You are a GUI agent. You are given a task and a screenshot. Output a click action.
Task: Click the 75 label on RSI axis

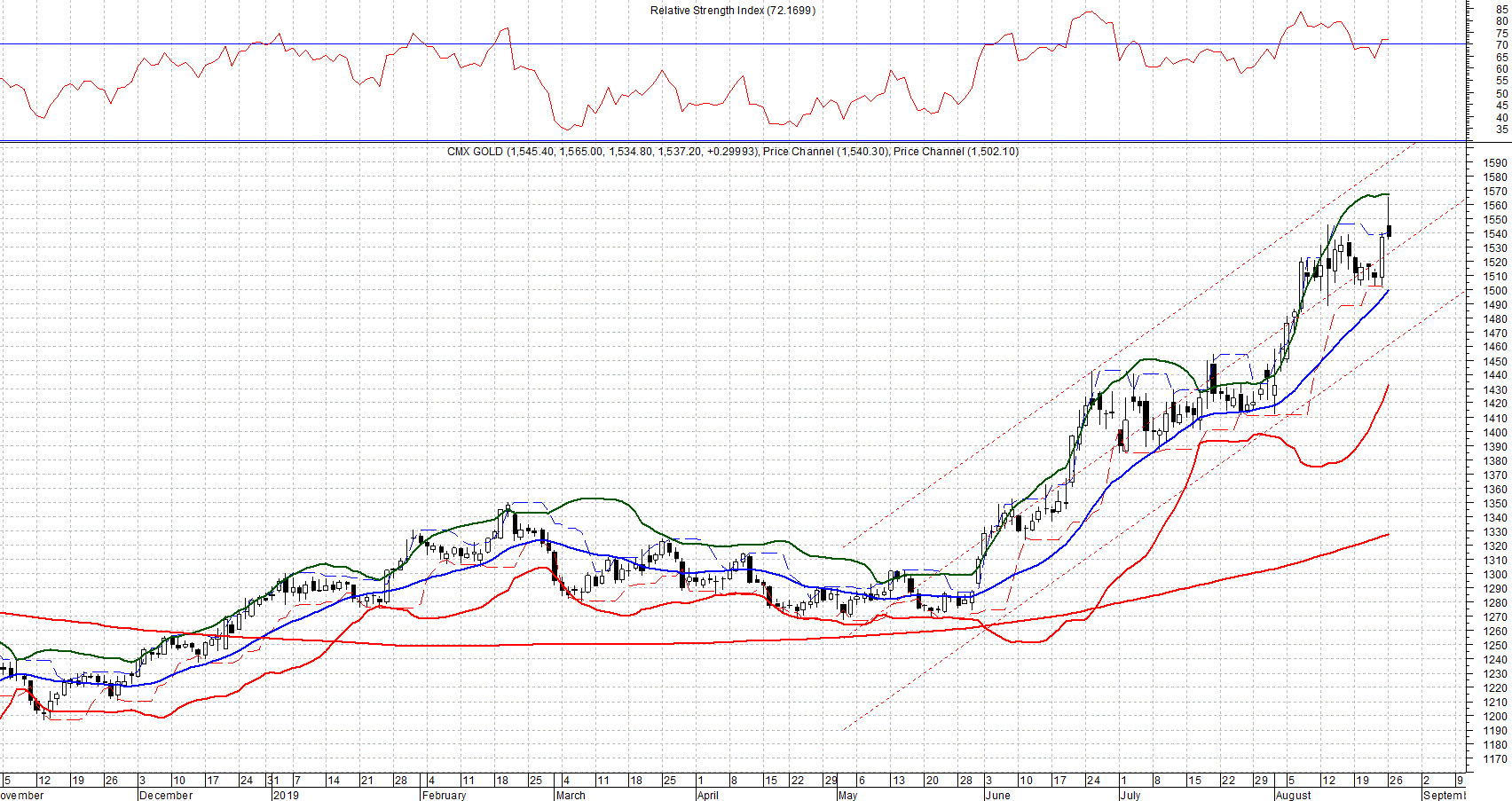click(1501, 34)
